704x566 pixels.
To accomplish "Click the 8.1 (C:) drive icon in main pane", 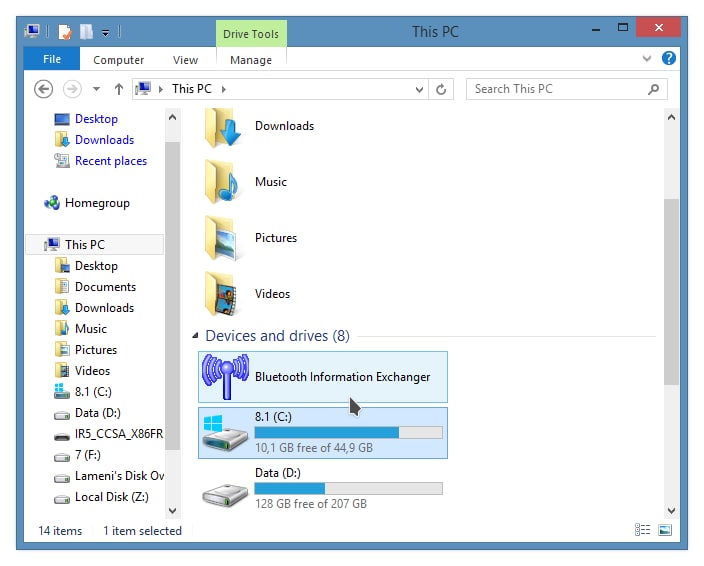I will 224,433.
